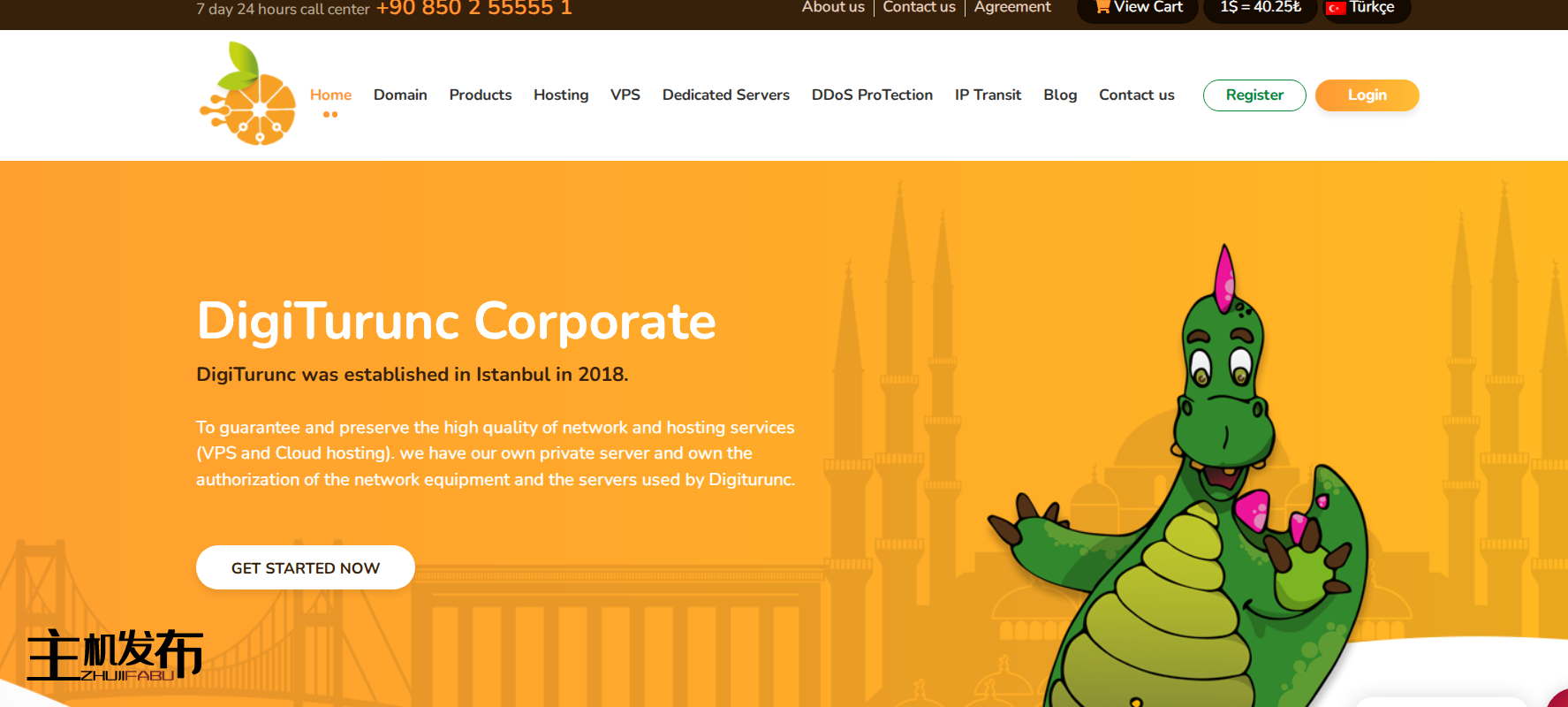Open the Domain menu
Screen dimensions: 1568x707
point(400,95)
